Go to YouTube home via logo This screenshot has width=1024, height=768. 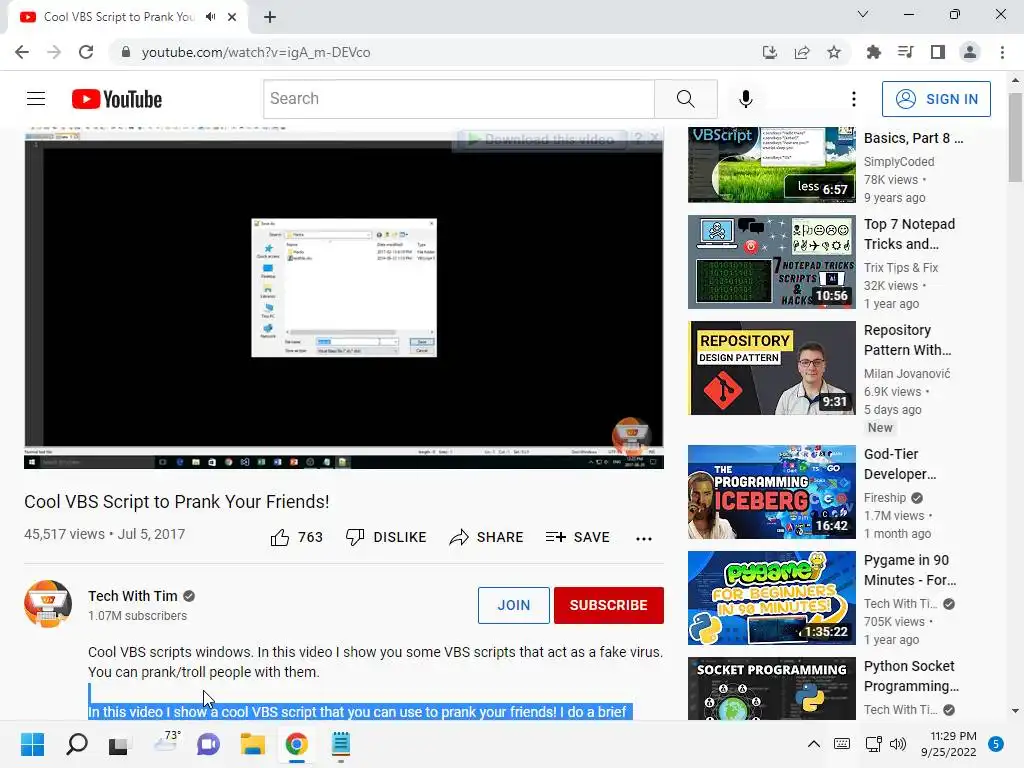click(x=117, y=99)
